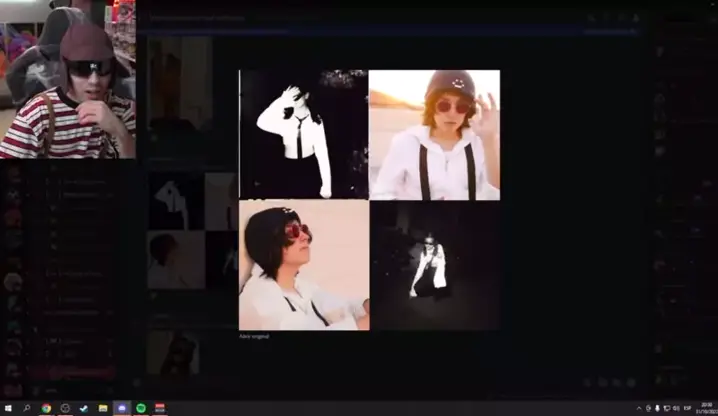The width and height of the screenshot is (718, 416).
Task: Open the Windows Start menu
Action: (x=7, y=408)
